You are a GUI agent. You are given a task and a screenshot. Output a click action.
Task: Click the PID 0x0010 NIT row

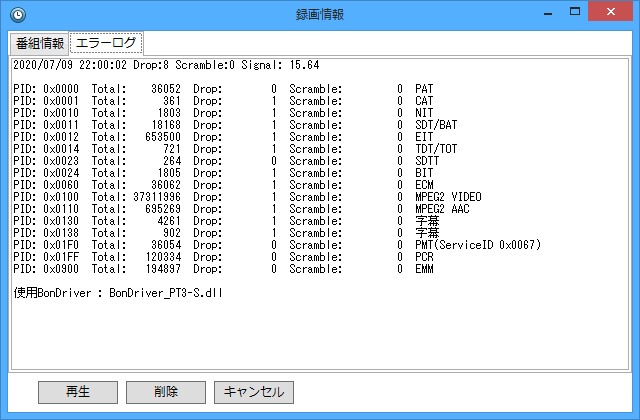pos(223,113)
